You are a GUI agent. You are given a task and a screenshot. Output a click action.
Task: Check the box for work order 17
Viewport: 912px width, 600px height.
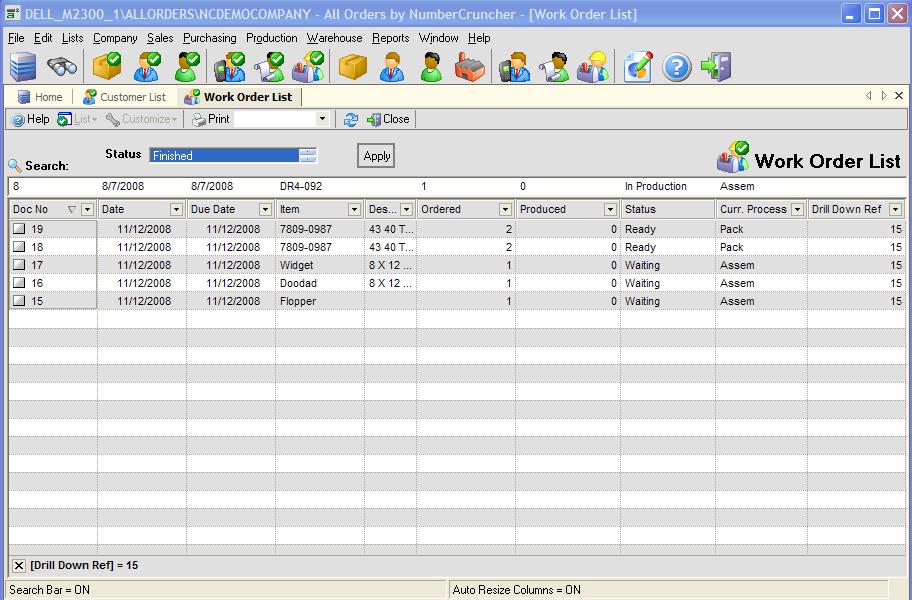[x=19, y=265]
